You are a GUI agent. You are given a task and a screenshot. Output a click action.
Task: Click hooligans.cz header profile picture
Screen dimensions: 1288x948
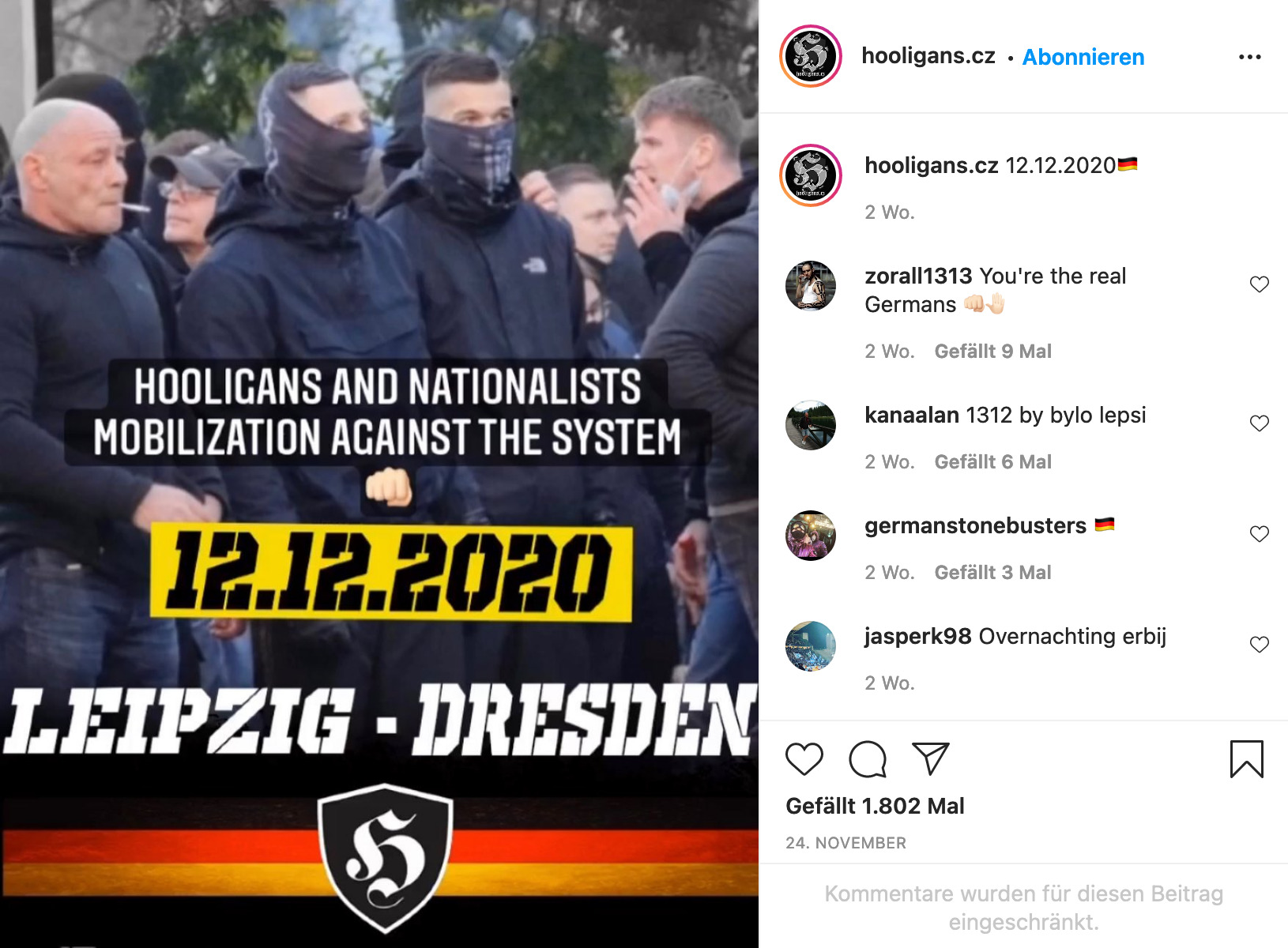(811, 56)
